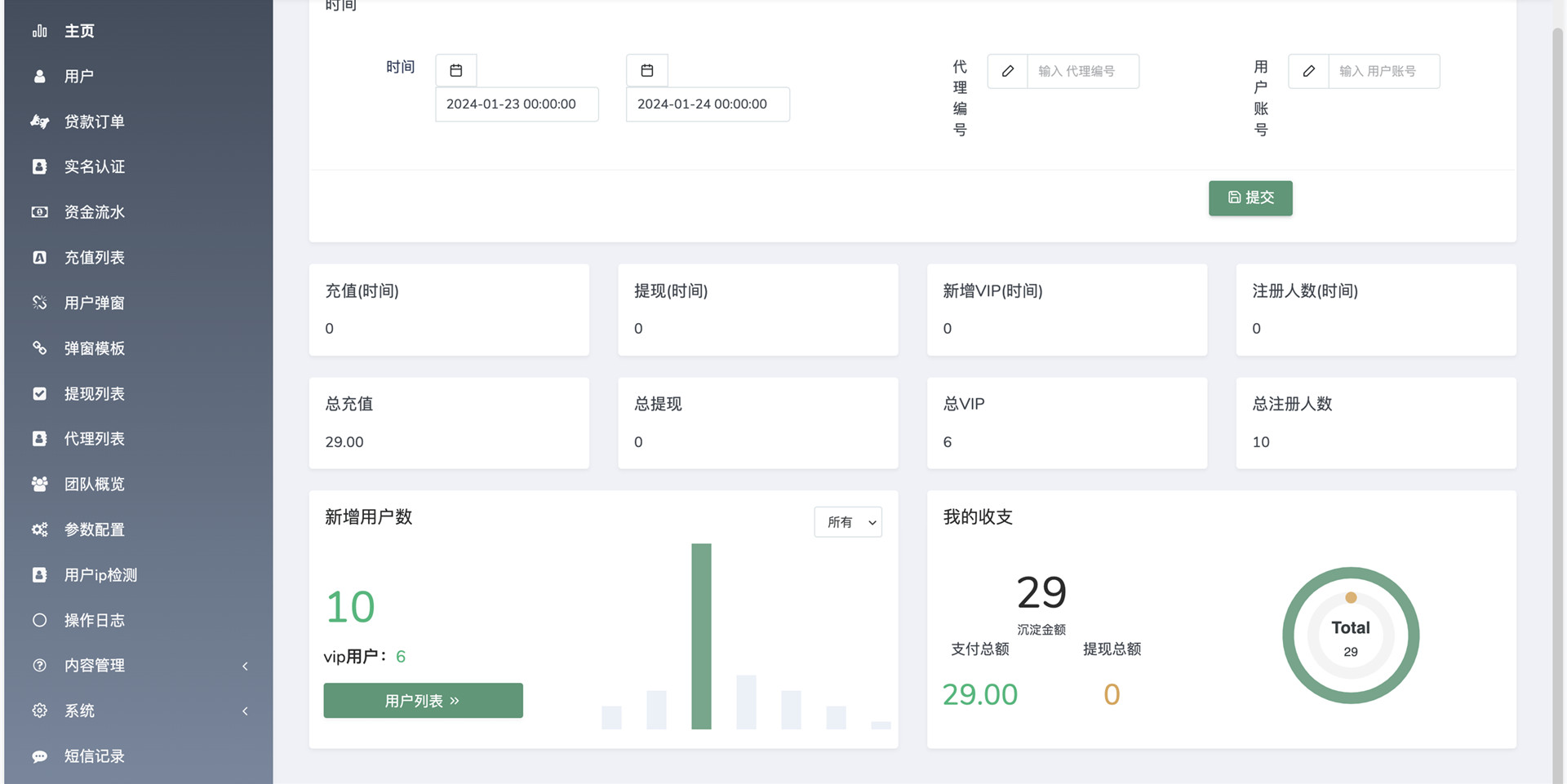
Task: Click the 总充值 value 29.00
Action: 344,442
